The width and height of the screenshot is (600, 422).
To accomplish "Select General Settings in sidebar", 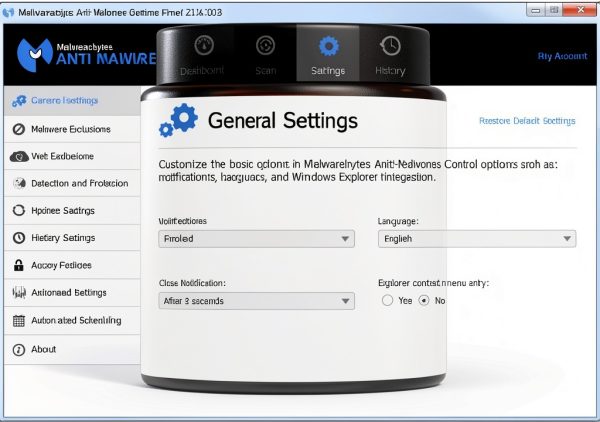I will pos(72,101).
